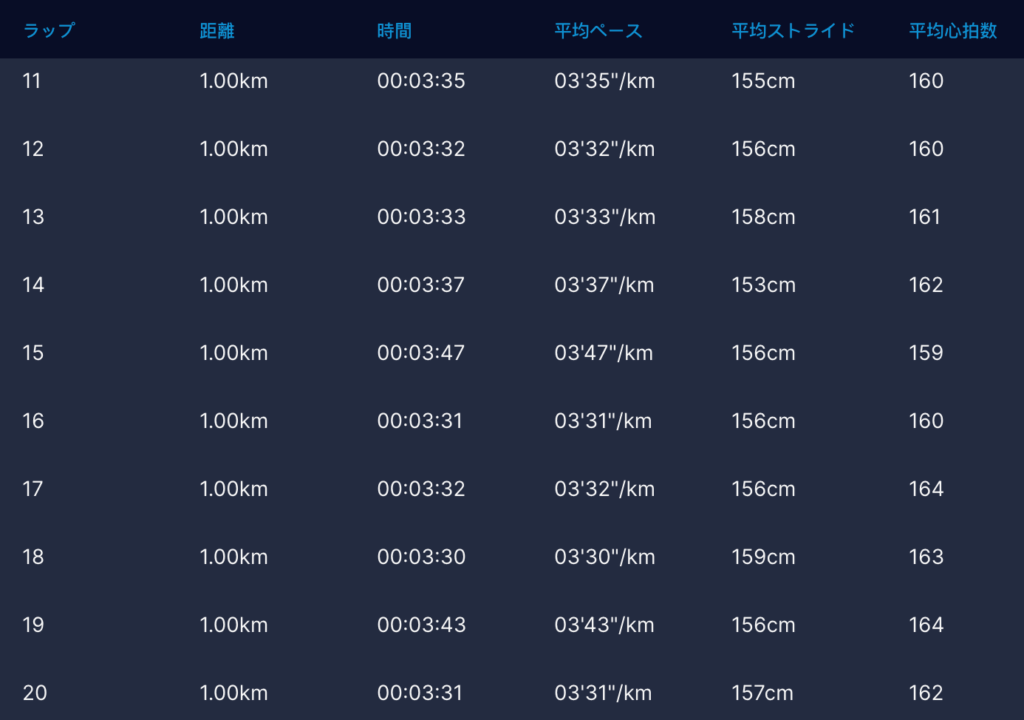This screenshot has height=720, width=1024.
Task: Select the 00:03:47 time cell
Action: click(x=421, y=353)
